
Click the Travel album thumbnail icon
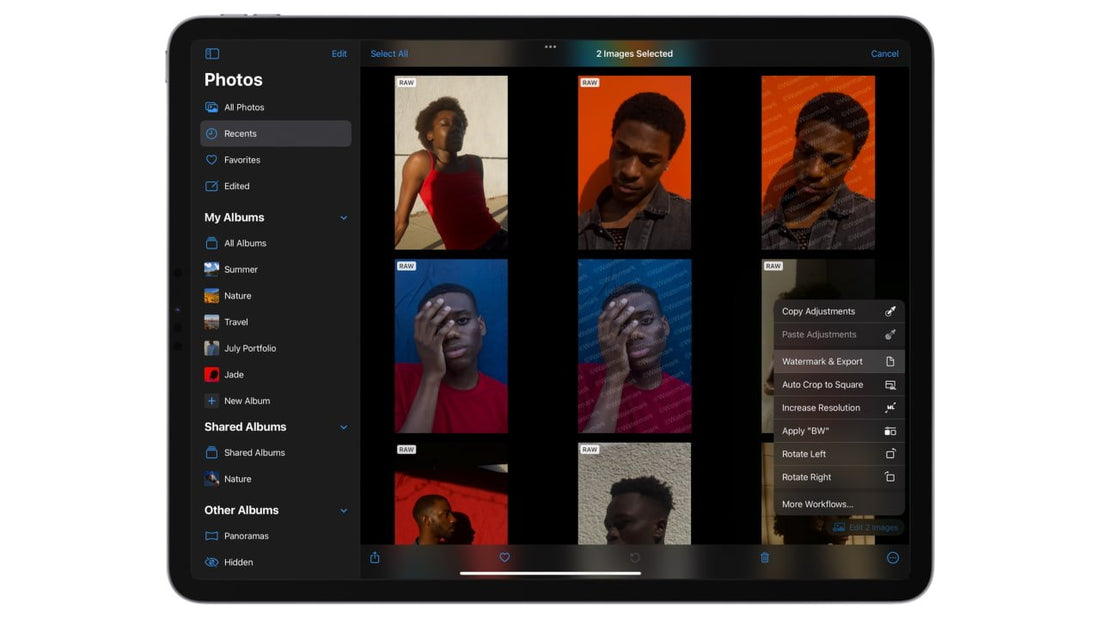pos(211,322)
